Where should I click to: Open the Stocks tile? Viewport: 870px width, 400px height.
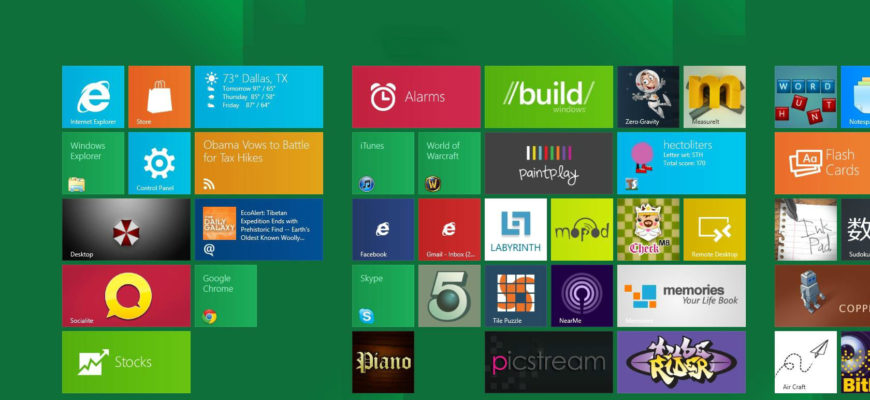point(126,362)
